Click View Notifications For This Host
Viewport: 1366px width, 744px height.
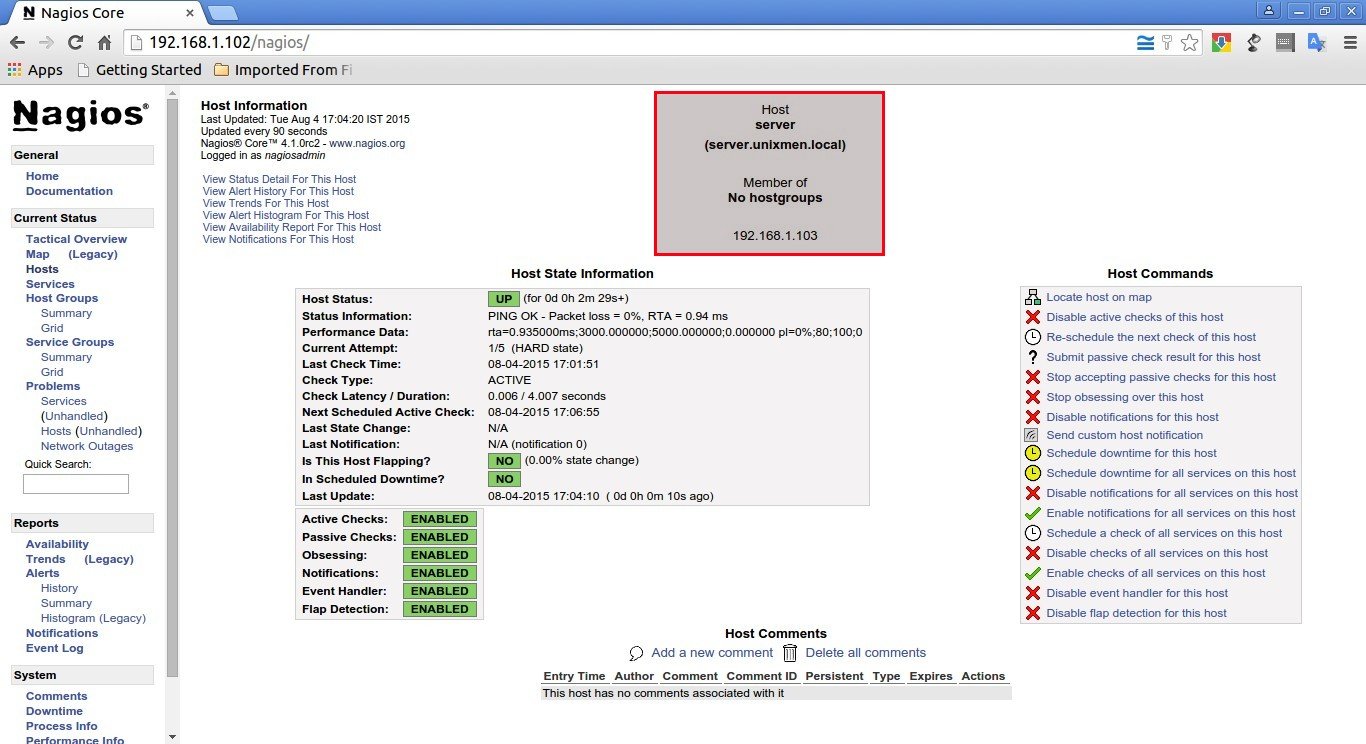point(278,239)
